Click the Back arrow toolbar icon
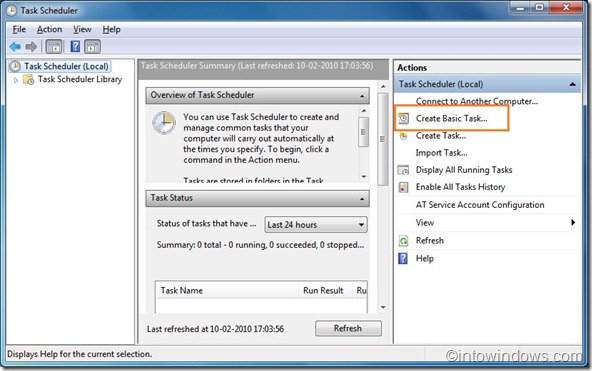The width and height of the screenshot is (592, 371). pos(15,47)
